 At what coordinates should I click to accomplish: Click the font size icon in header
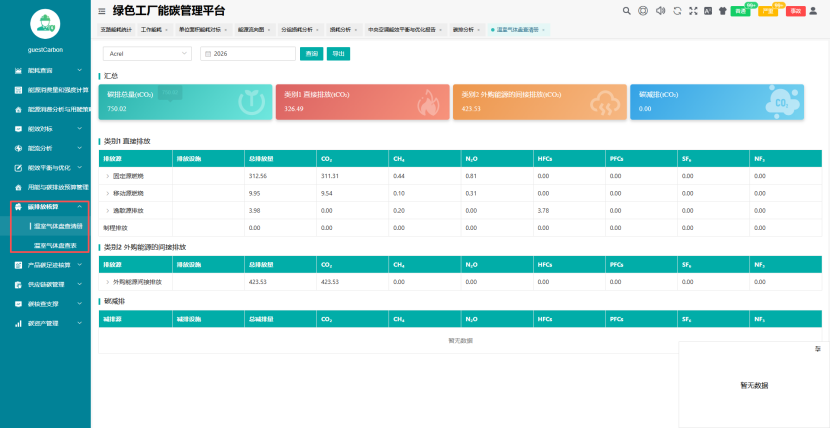708,11
